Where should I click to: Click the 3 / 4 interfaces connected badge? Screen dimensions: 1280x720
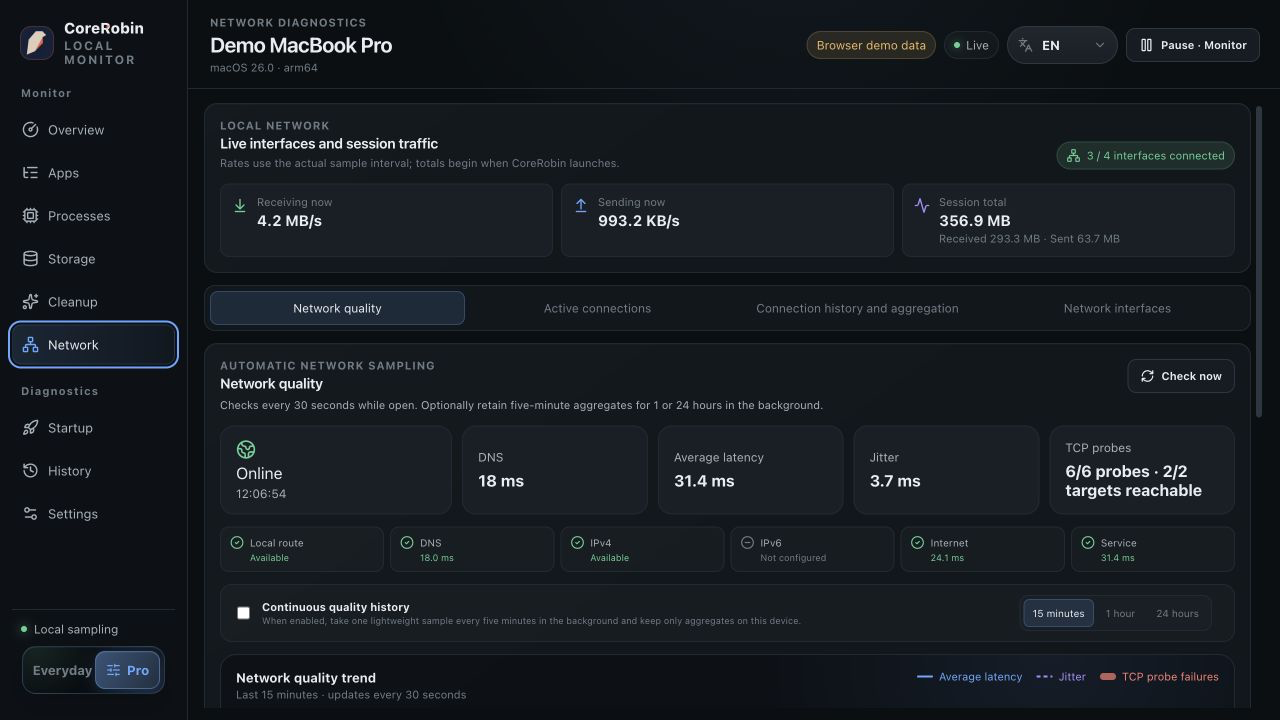pyautogui.click(x=1146, y=156)
